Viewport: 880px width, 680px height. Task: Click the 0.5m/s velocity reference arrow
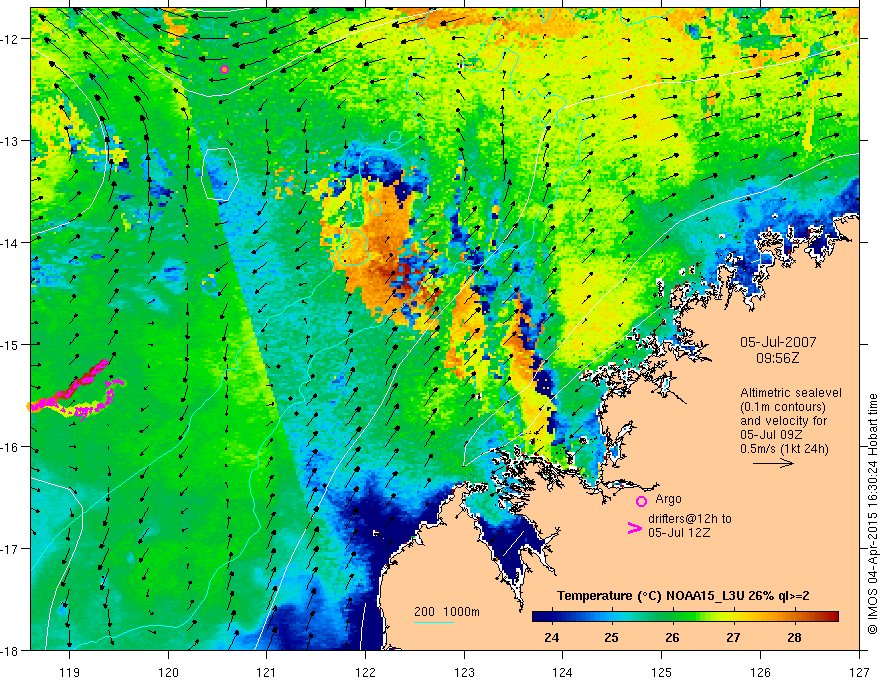click(773, 463)
